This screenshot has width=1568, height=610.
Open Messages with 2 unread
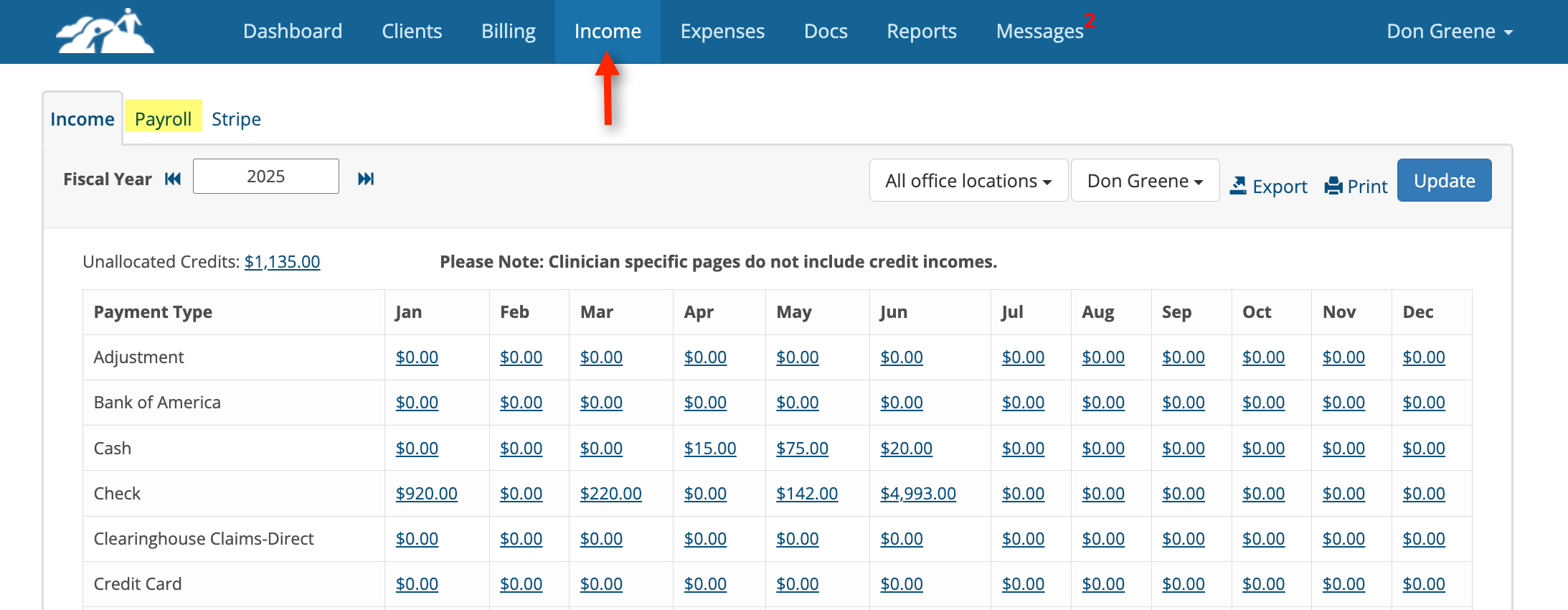(1046, 32)
